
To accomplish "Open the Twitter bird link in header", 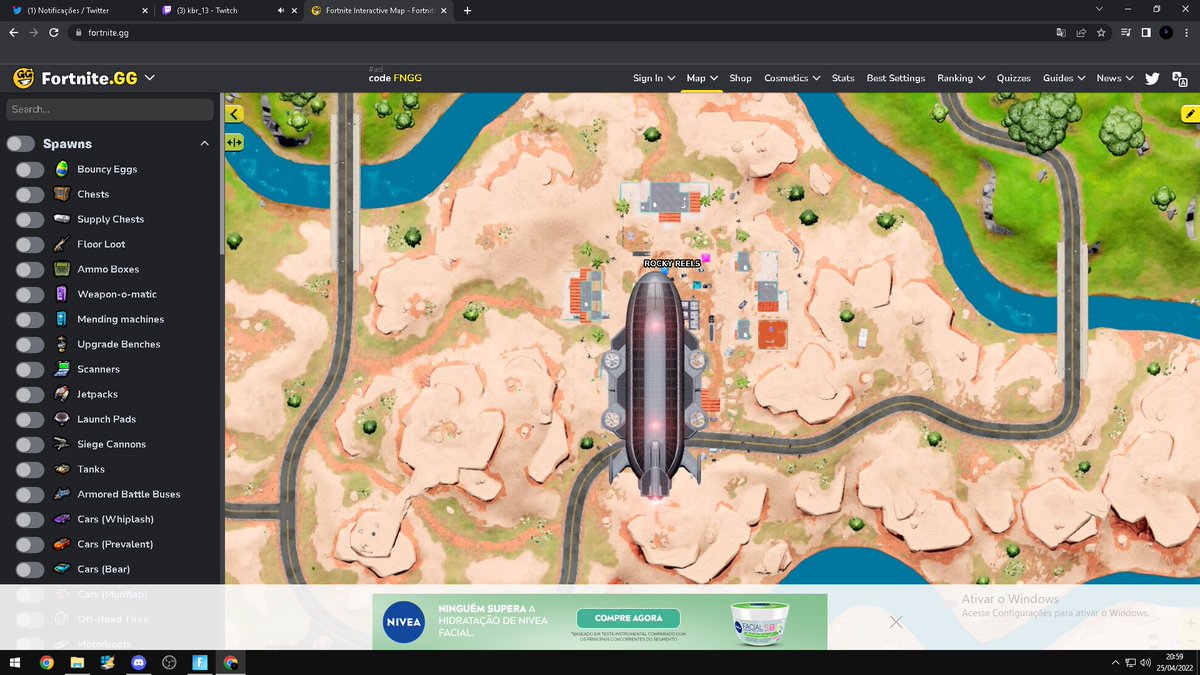I will (x=1152, y=78).
